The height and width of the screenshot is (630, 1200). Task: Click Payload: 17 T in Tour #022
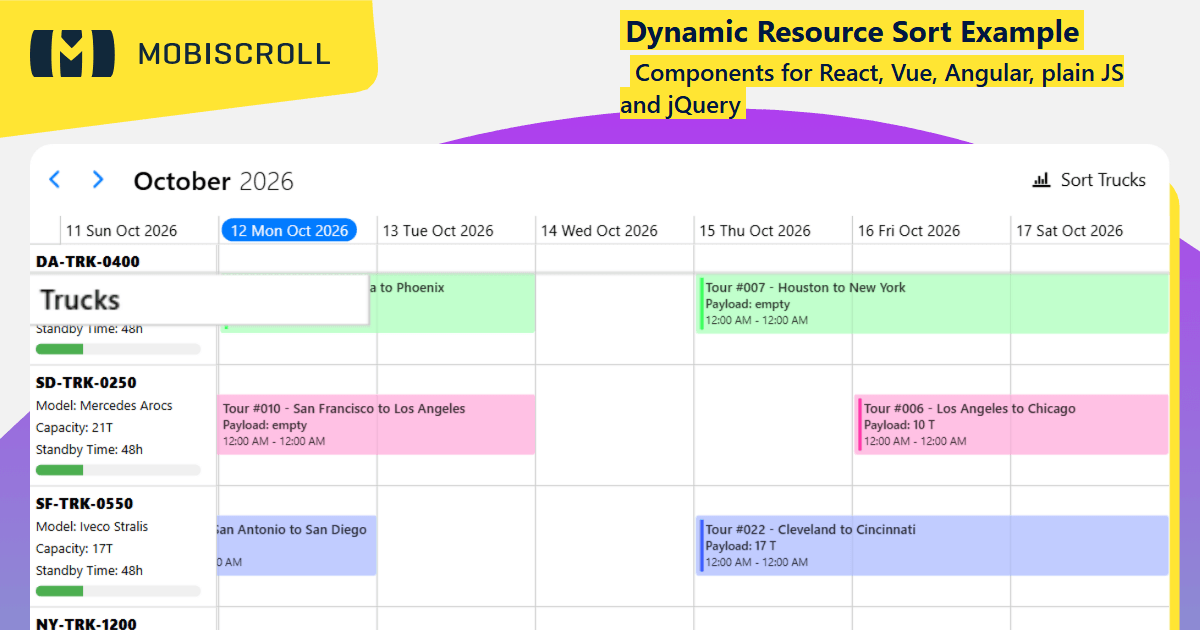[x=742, y=546]
